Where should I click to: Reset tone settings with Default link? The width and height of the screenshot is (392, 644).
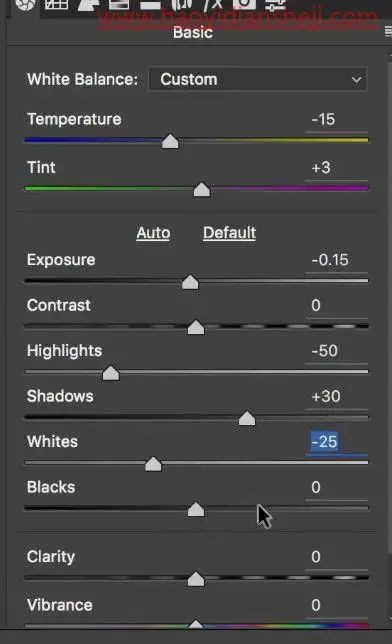click(229, 233)
